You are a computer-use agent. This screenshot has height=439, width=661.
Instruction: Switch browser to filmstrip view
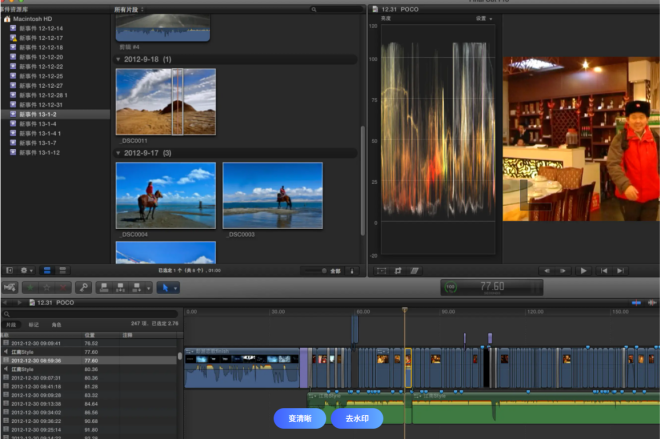pyautogui.click(x=46, y=270)
